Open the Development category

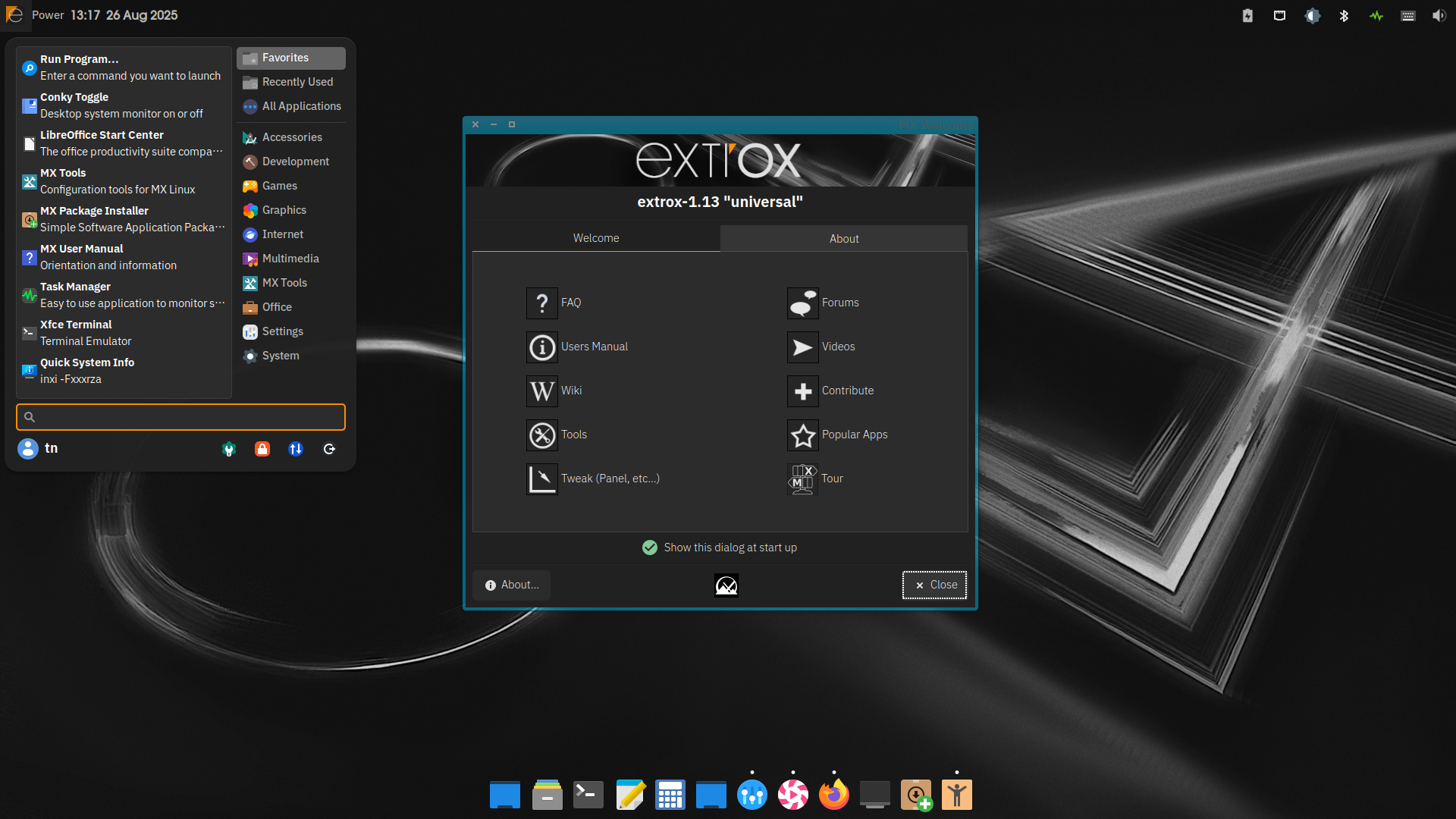pyautogui.click(x=291, y=162)
